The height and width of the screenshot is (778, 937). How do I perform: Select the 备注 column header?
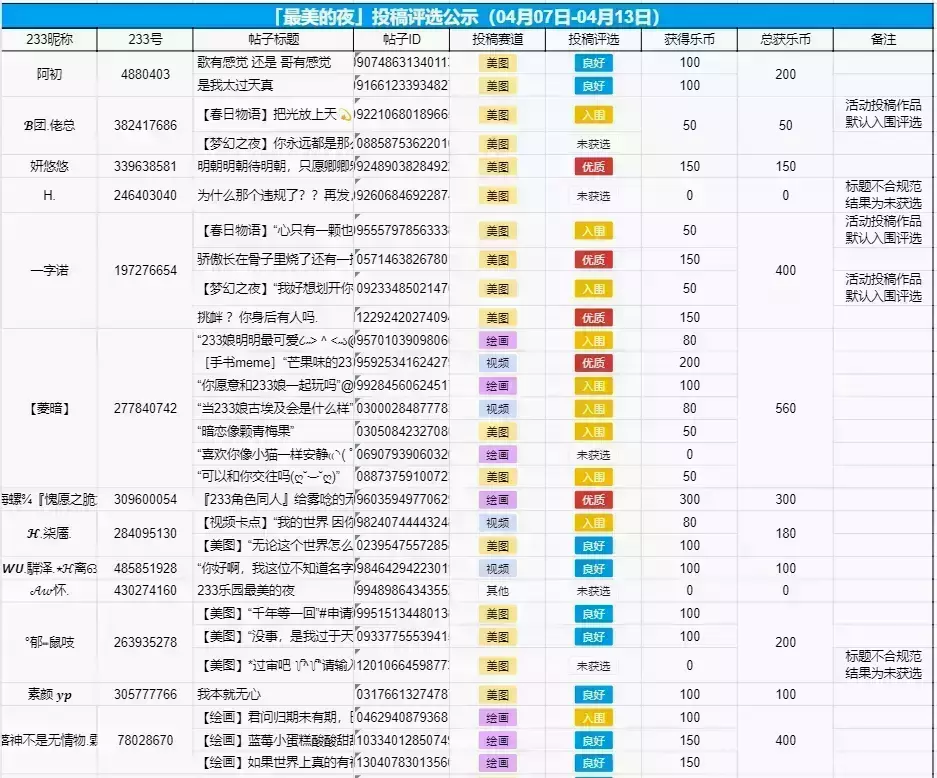click(883, 39)
